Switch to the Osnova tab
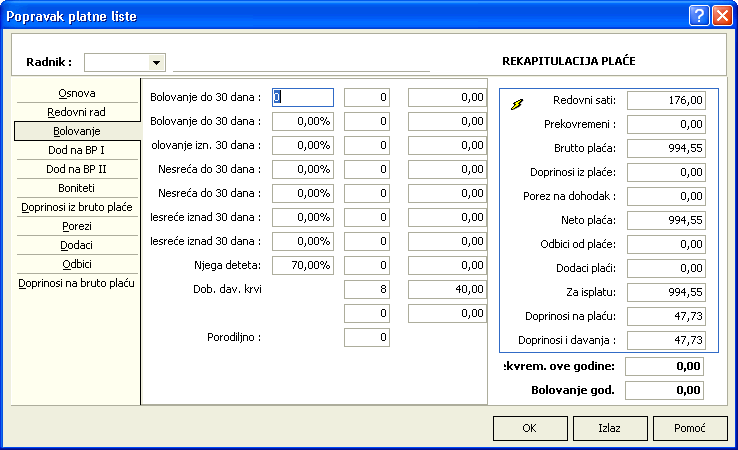The height and width of the screenshot is (450, 738). [x=77, y=93]
